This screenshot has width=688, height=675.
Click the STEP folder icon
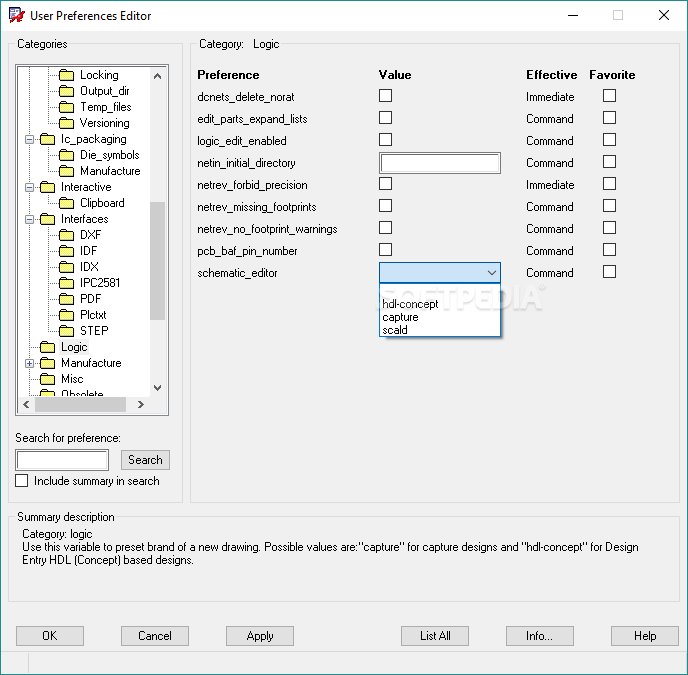point(67,331)
